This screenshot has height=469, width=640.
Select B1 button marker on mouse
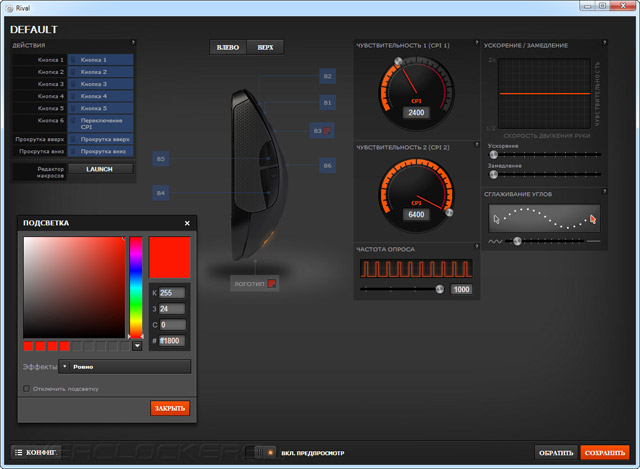click(327, 102)
